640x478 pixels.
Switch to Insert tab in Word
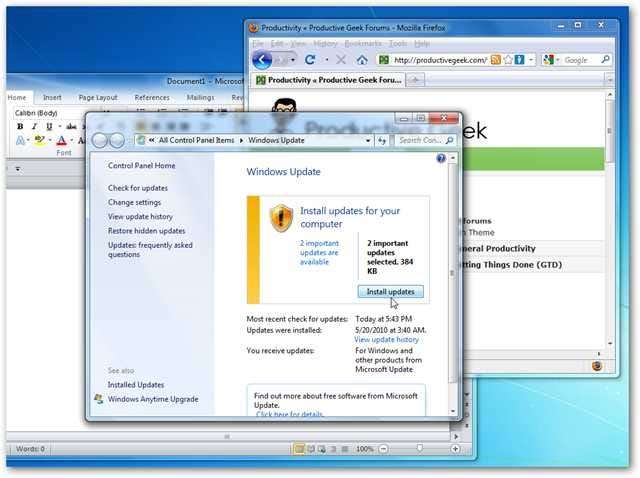click(x=52, y=98)
